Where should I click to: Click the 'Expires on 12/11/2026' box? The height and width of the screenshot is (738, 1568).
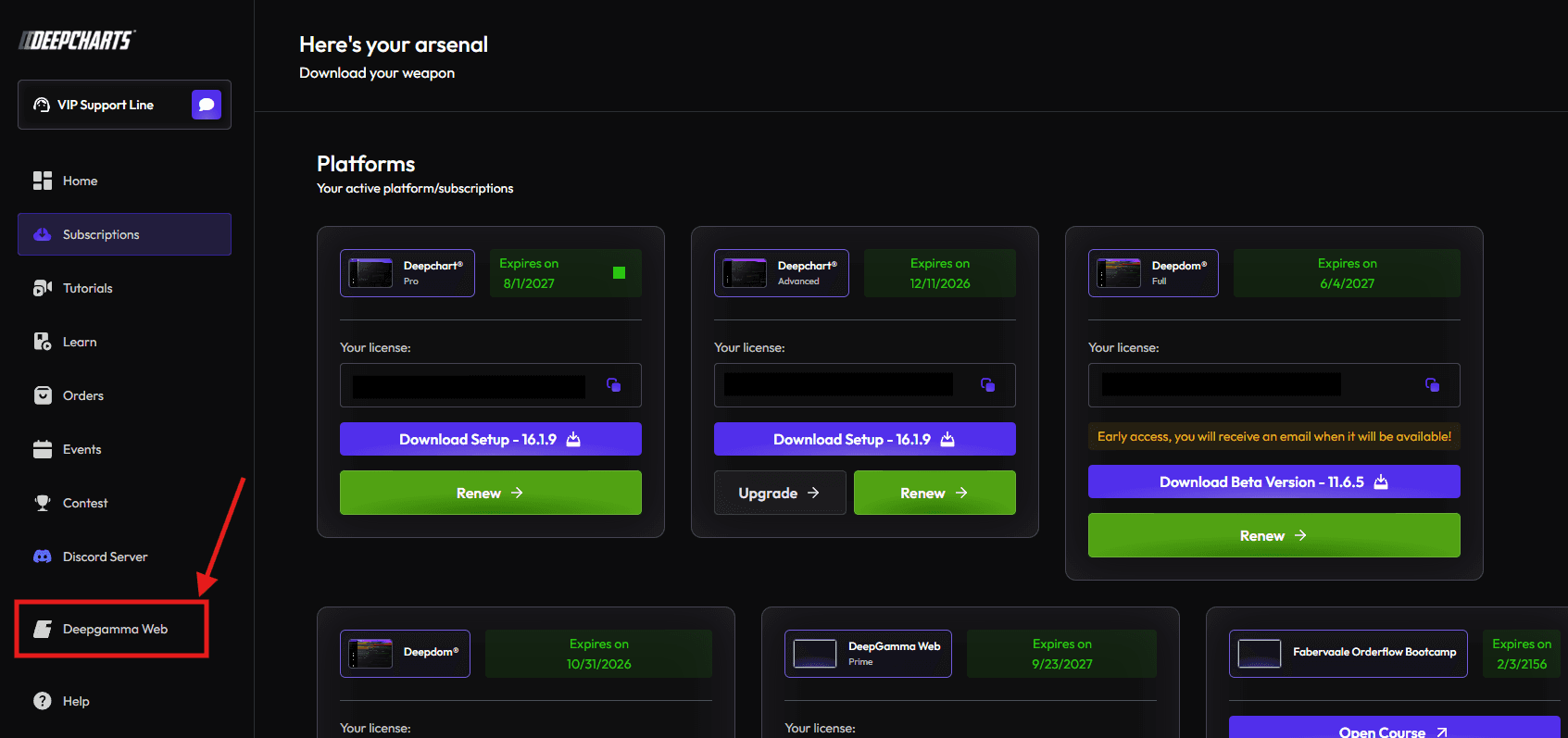940,273
